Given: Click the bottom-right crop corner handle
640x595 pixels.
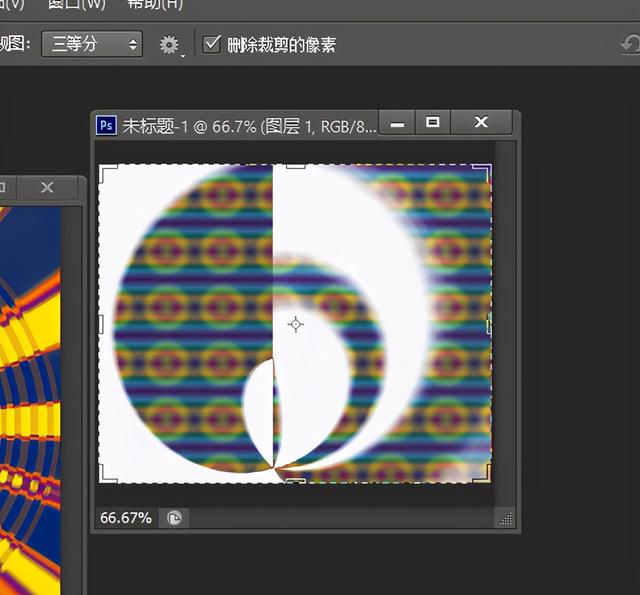Looking at the screenshot, I should pos(481,473).
